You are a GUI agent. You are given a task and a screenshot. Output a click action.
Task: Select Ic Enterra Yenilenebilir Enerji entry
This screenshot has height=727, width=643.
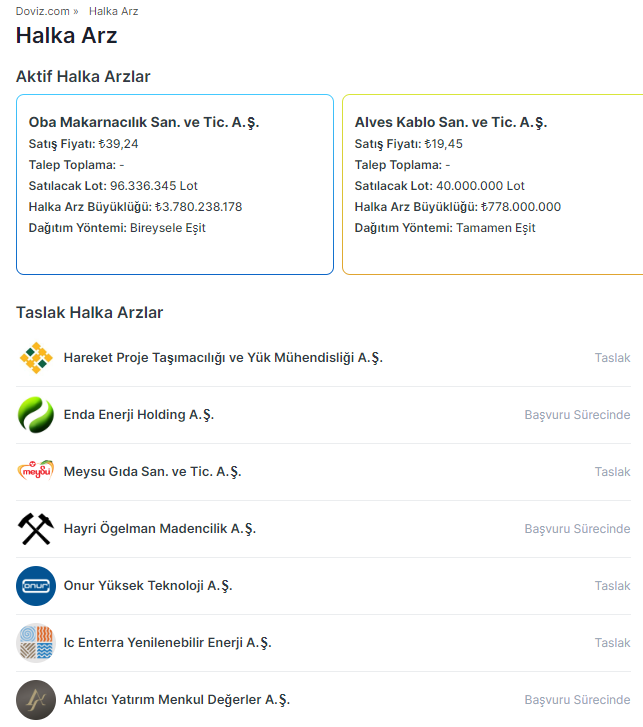(167, 643)
